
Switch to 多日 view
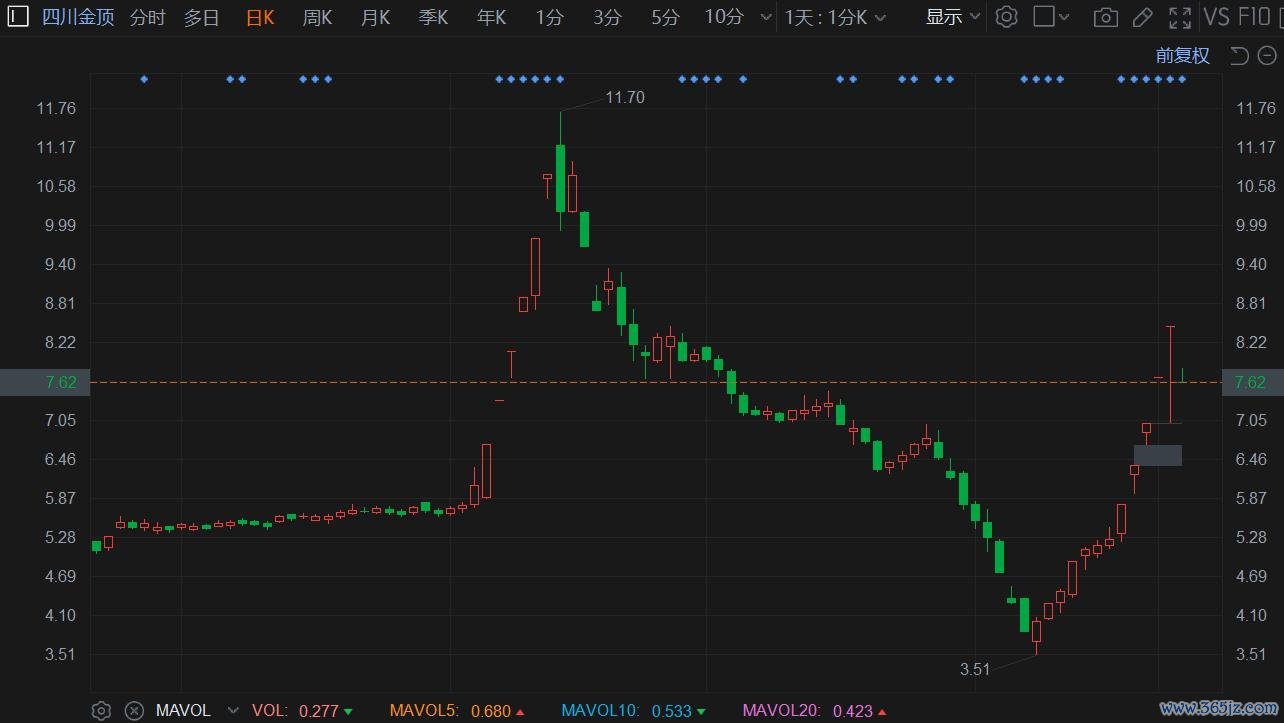pyautogui.click(x=201, y=17)
